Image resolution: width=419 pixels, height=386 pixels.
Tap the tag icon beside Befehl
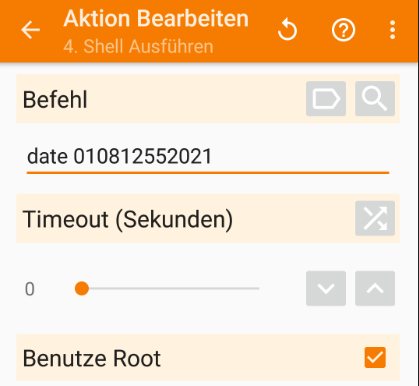[x=326, y=99]
